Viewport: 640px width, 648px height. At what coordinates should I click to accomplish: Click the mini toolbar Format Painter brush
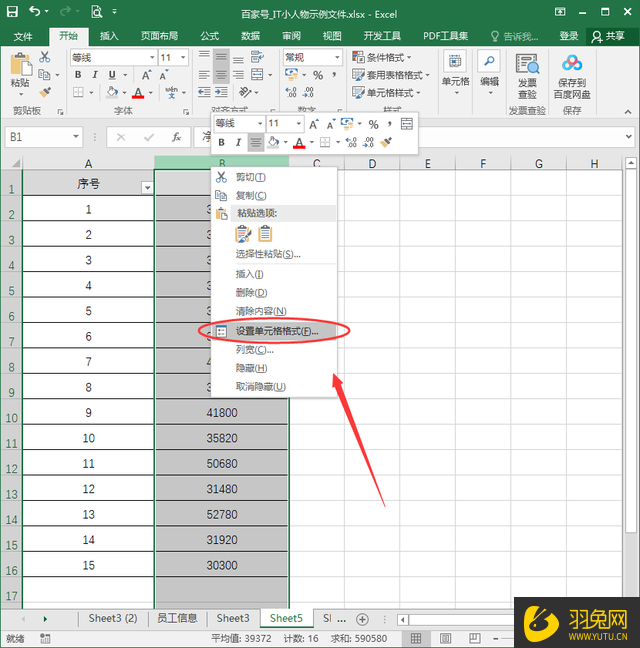pos(386,143)
